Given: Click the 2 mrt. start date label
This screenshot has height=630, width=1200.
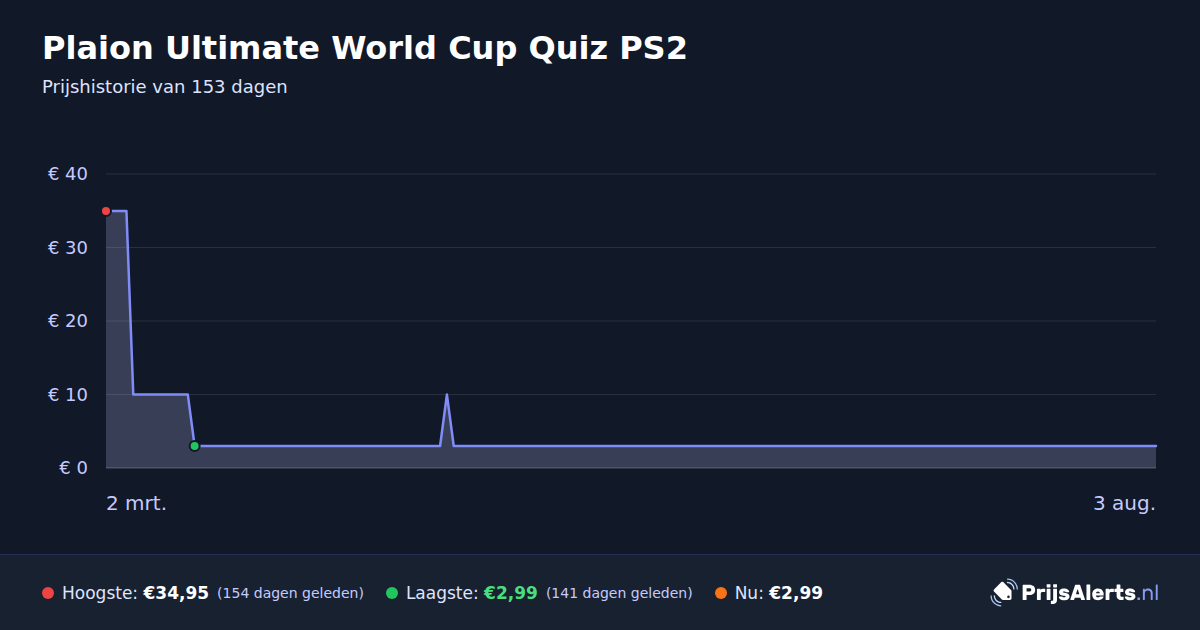Looking at the screenshot, I should click(136, 503).
